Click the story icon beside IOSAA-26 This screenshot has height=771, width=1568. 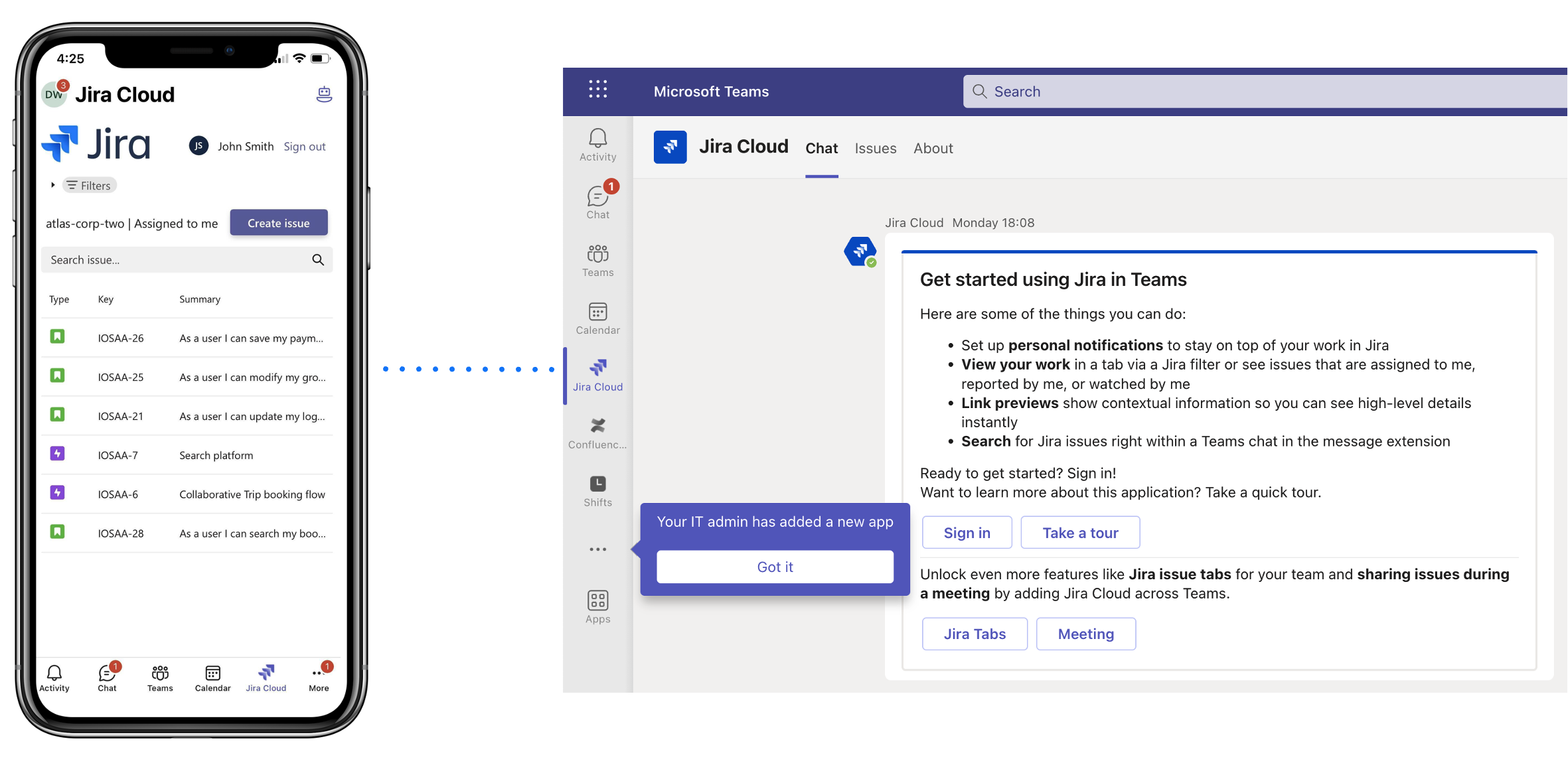[58, 337]
